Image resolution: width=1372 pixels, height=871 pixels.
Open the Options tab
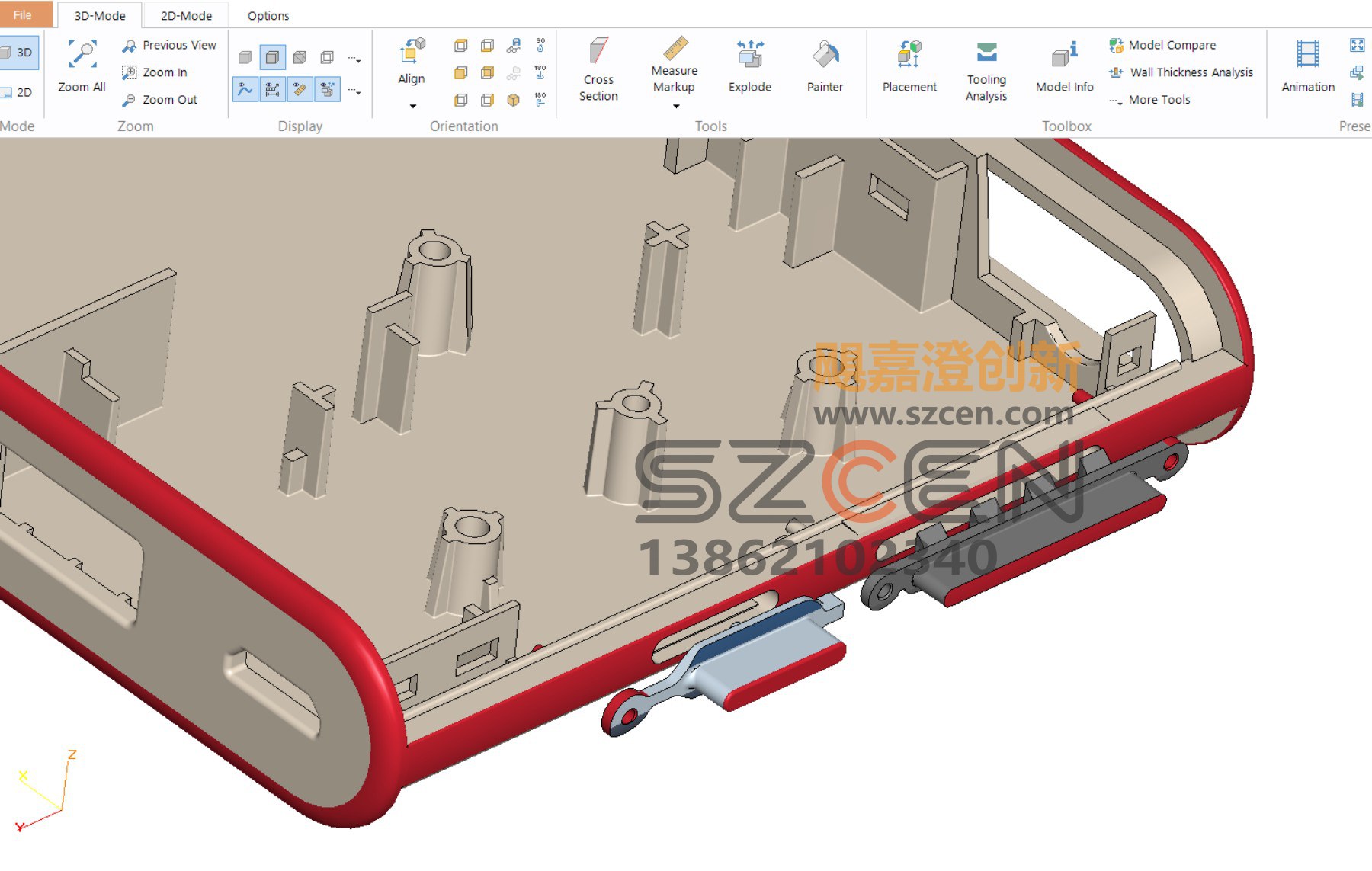[268, 15]
